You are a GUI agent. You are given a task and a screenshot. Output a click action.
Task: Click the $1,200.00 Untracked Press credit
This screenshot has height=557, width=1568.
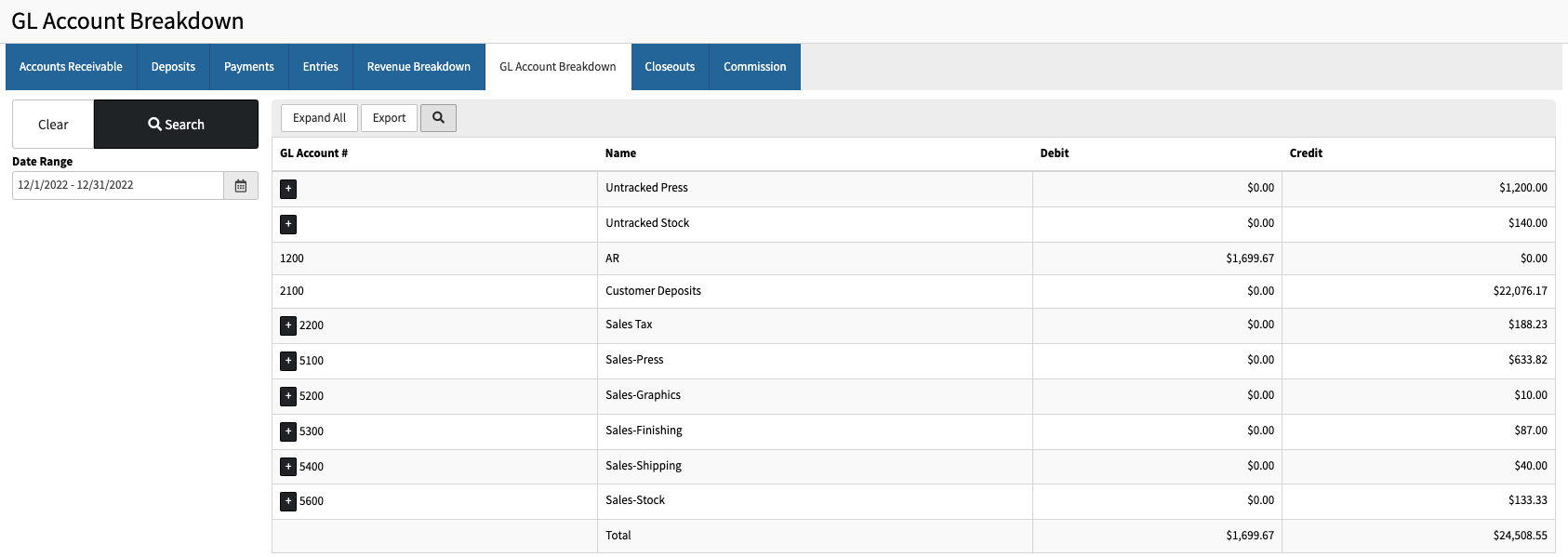(1523, 188)
